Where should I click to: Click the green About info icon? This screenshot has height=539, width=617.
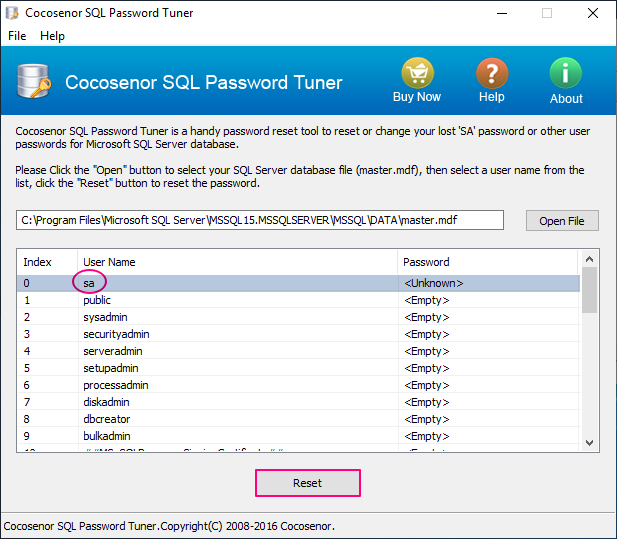[565, 73]
